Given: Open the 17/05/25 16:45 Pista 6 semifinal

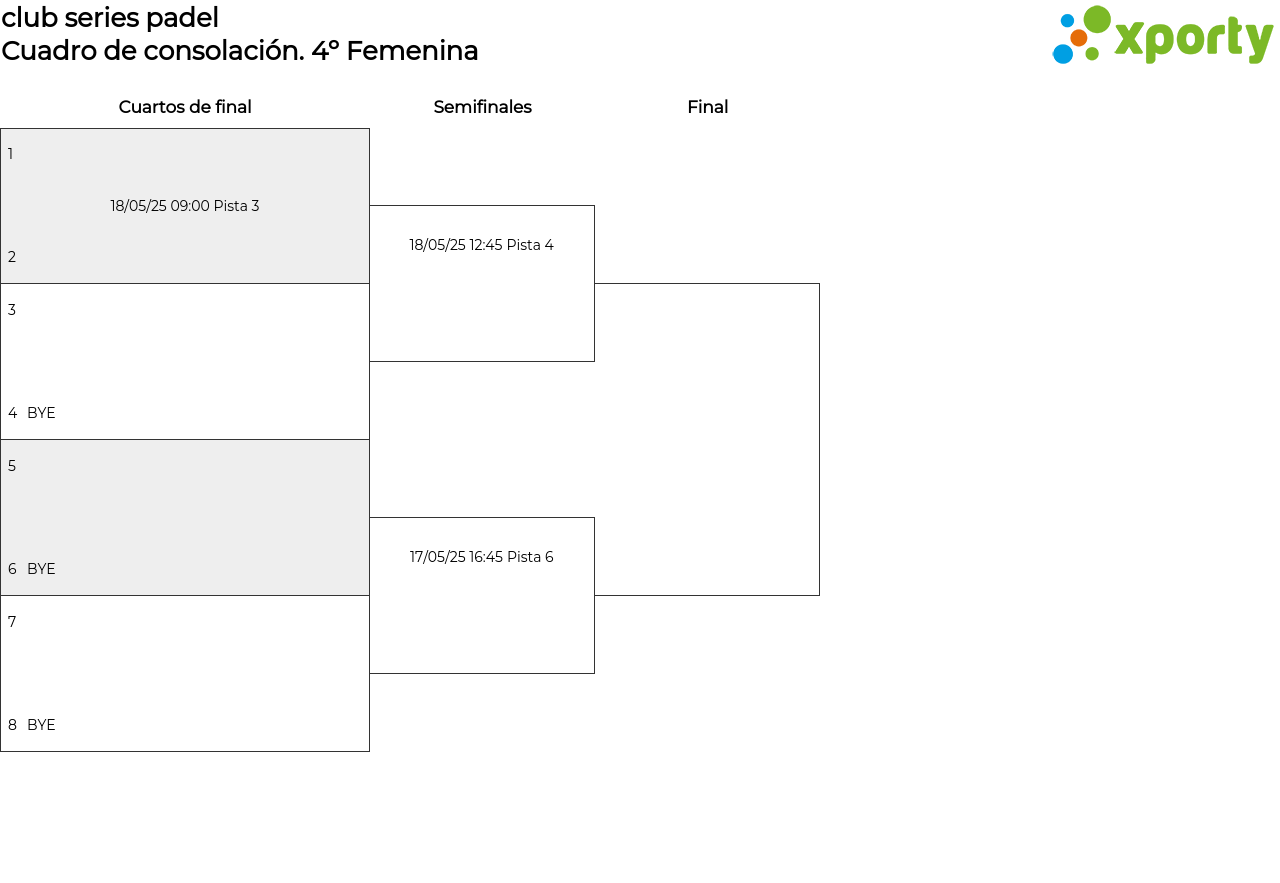Looking at the screenshot, I should (481, 557).
